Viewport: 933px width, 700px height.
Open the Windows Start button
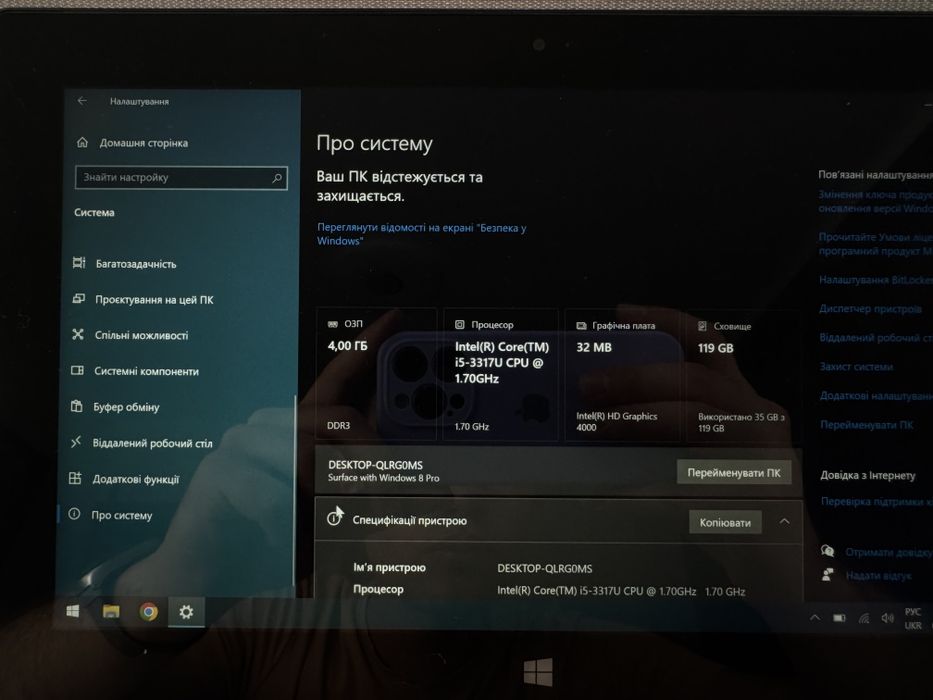point(73,611)
